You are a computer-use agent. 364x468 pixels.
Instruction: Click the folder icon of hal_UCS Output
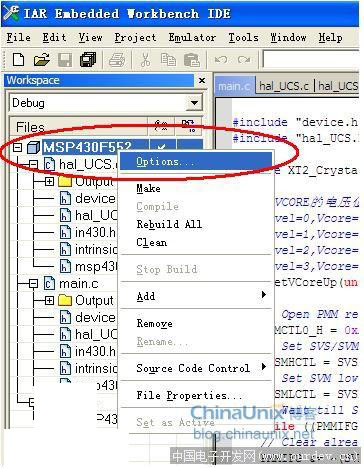pyautogui.click(x=65, y=182)
